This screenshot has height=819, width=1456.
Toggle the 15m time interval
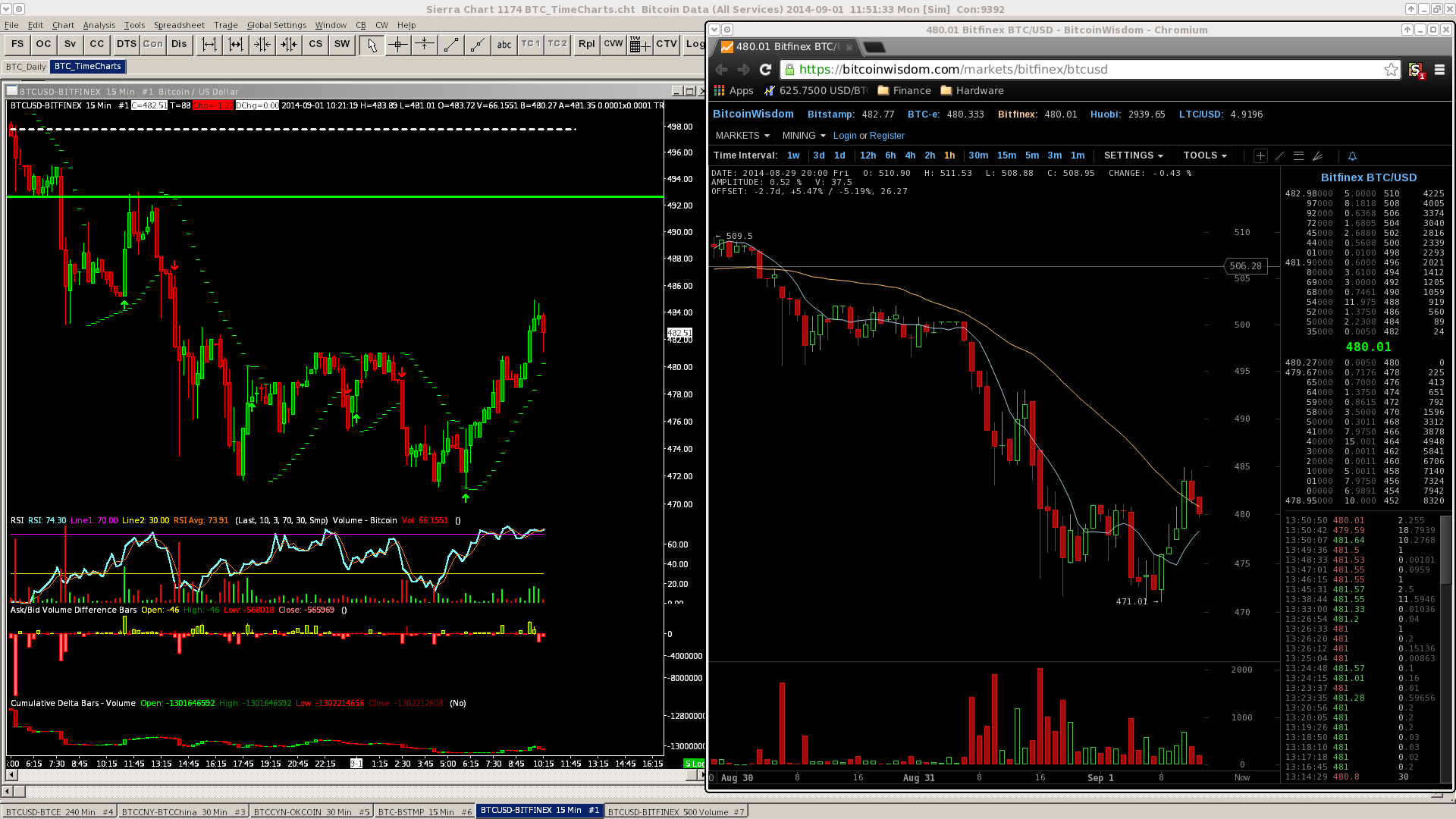[x=1006, y=155]
